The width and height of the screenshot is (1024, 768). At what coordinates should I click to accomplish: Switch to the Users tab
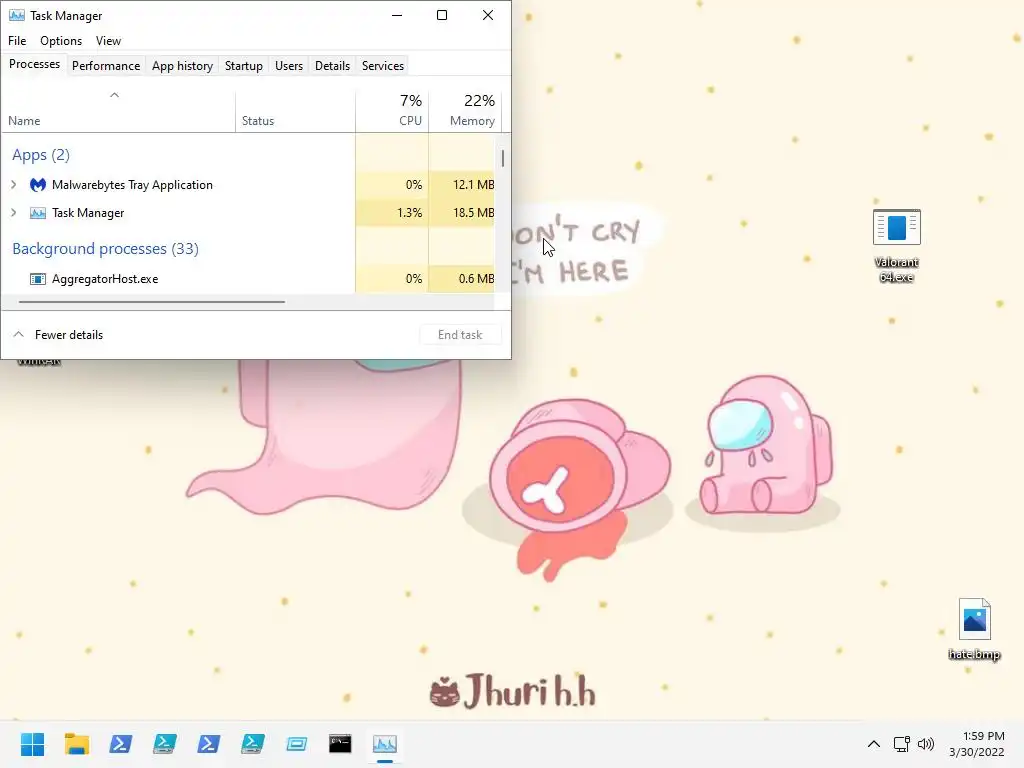289,66
